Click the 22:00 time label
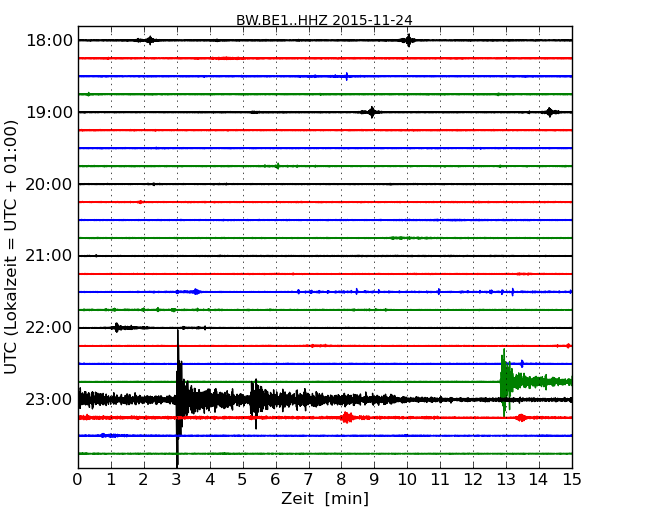 pyautogui.click(x=49, y=328)
